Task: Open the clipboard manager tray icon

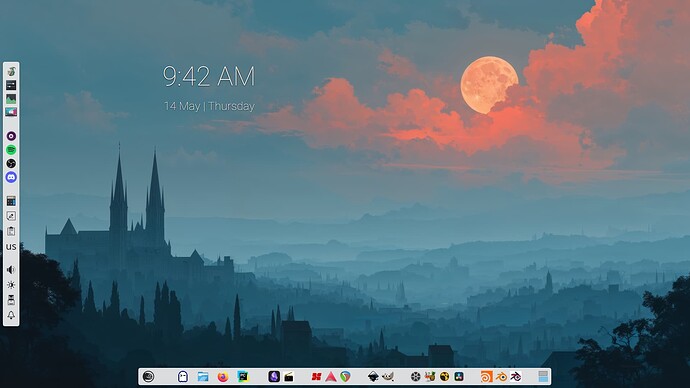Action: coord(11,231)
